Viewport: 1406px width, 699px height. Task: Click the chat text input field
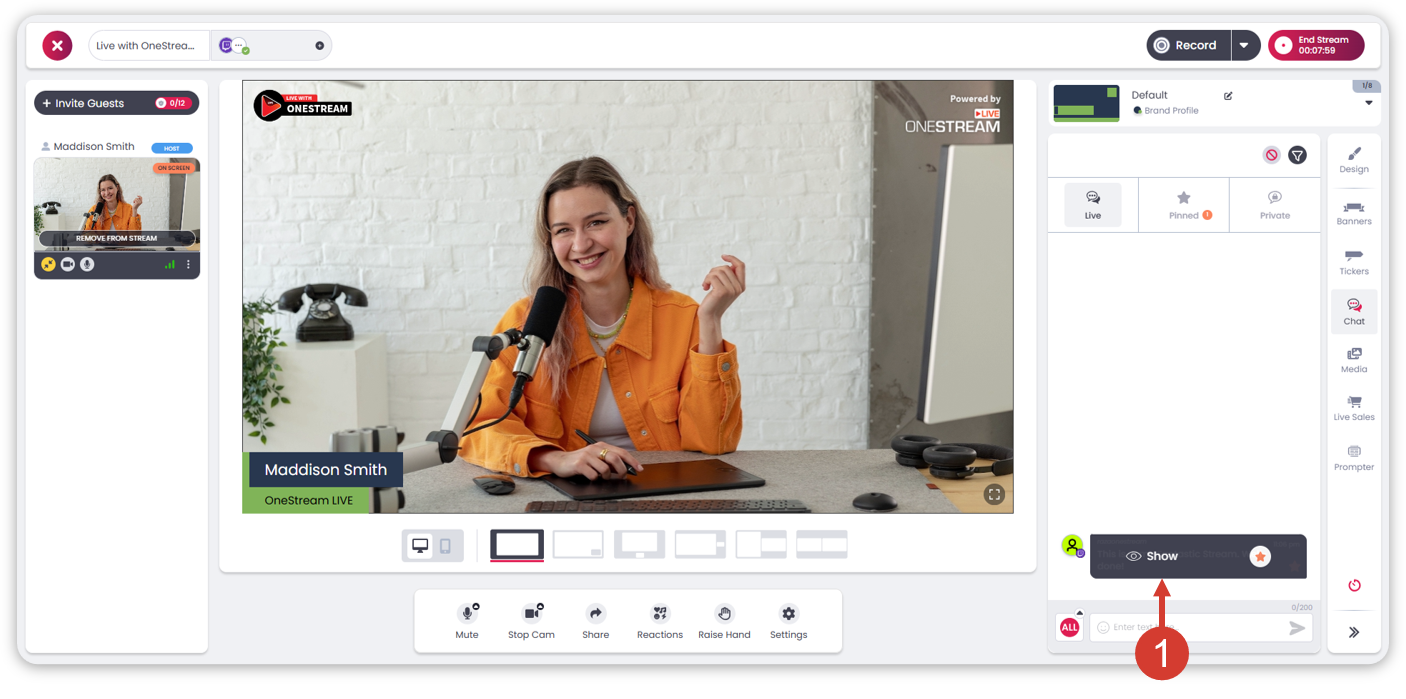(1190, 628)
